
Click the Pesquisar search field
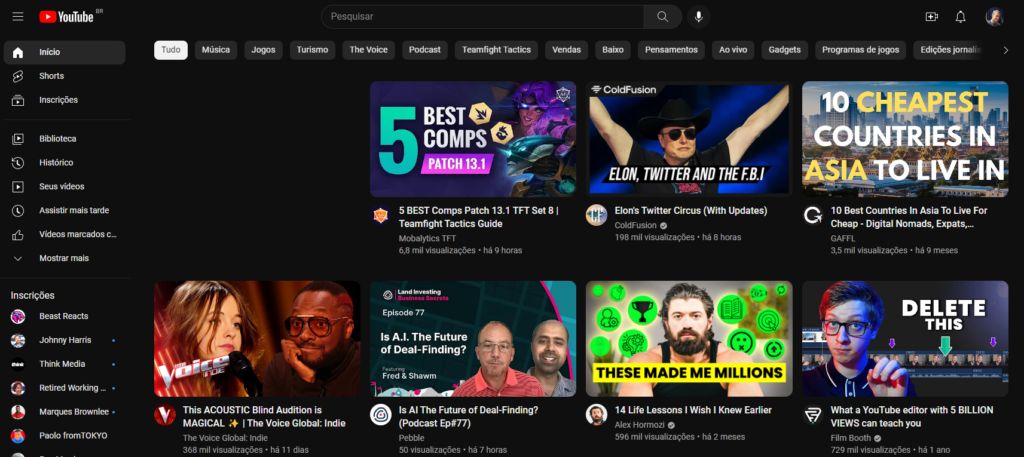pos(482,17)
